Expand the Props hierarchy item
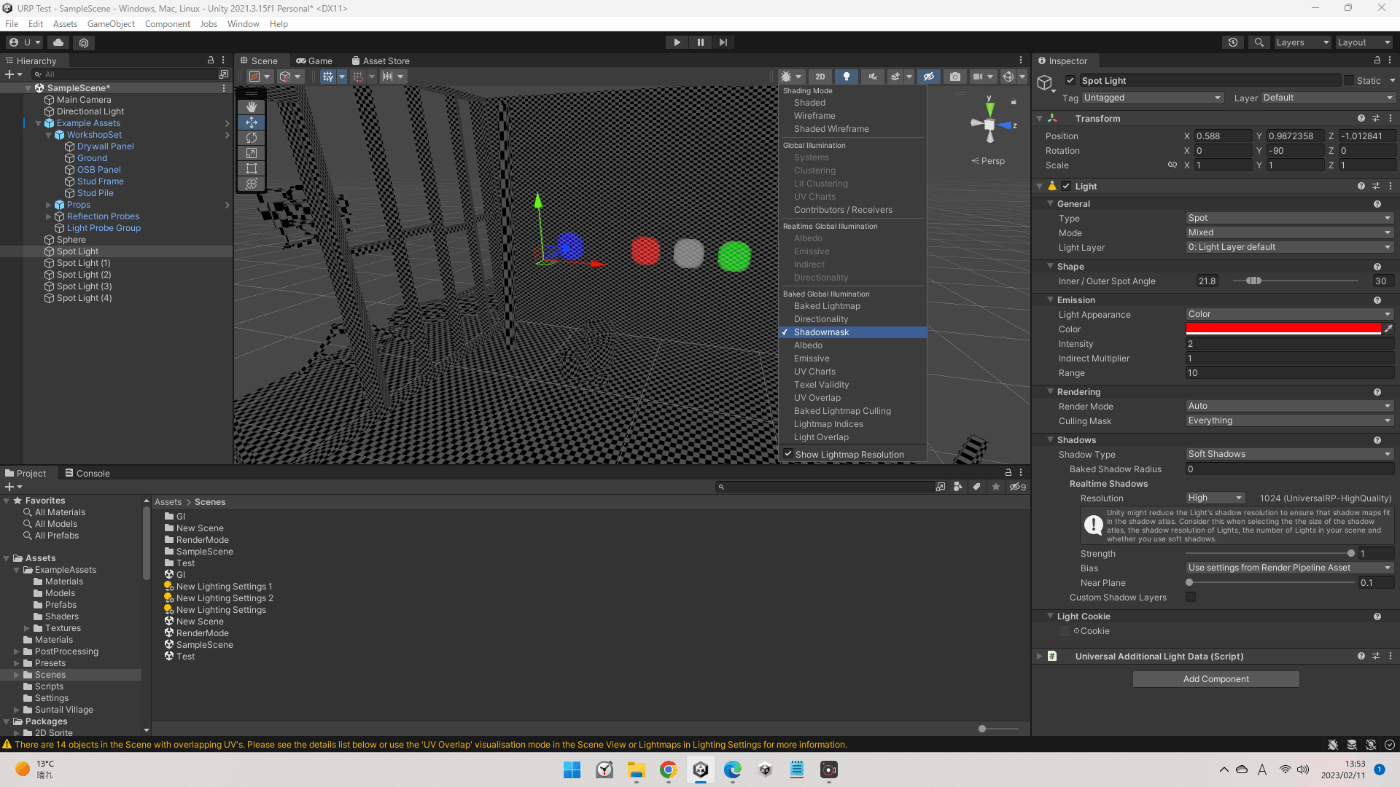 (x=49, y=205)
